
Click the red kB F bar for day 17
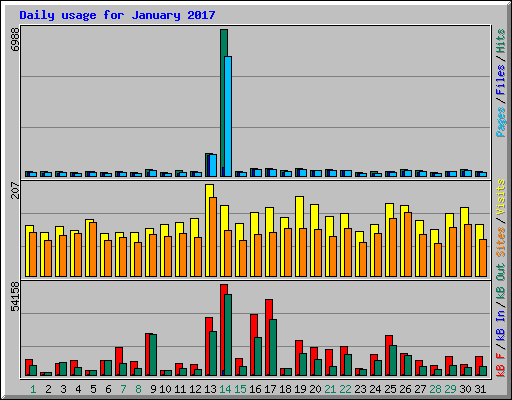pyautogui.click(x=268, y=338)
